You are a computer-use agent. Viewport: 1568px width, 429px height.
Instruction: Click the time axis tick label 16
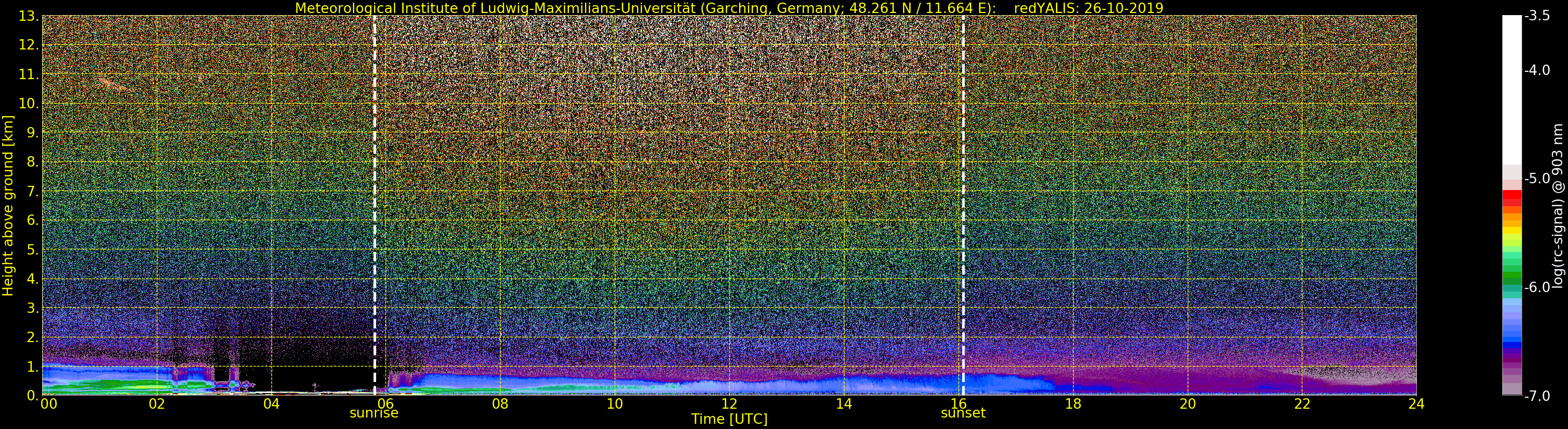(958, 404)
